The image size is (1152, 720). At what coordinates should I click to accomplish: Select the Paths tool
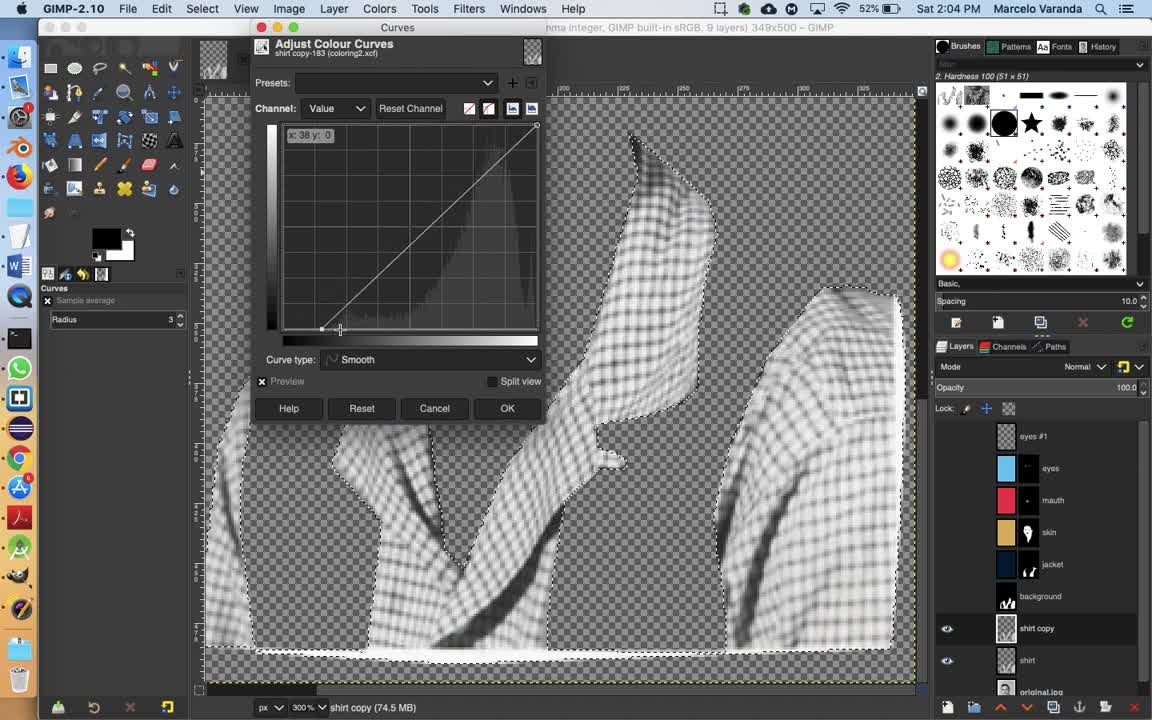point(74,93)
